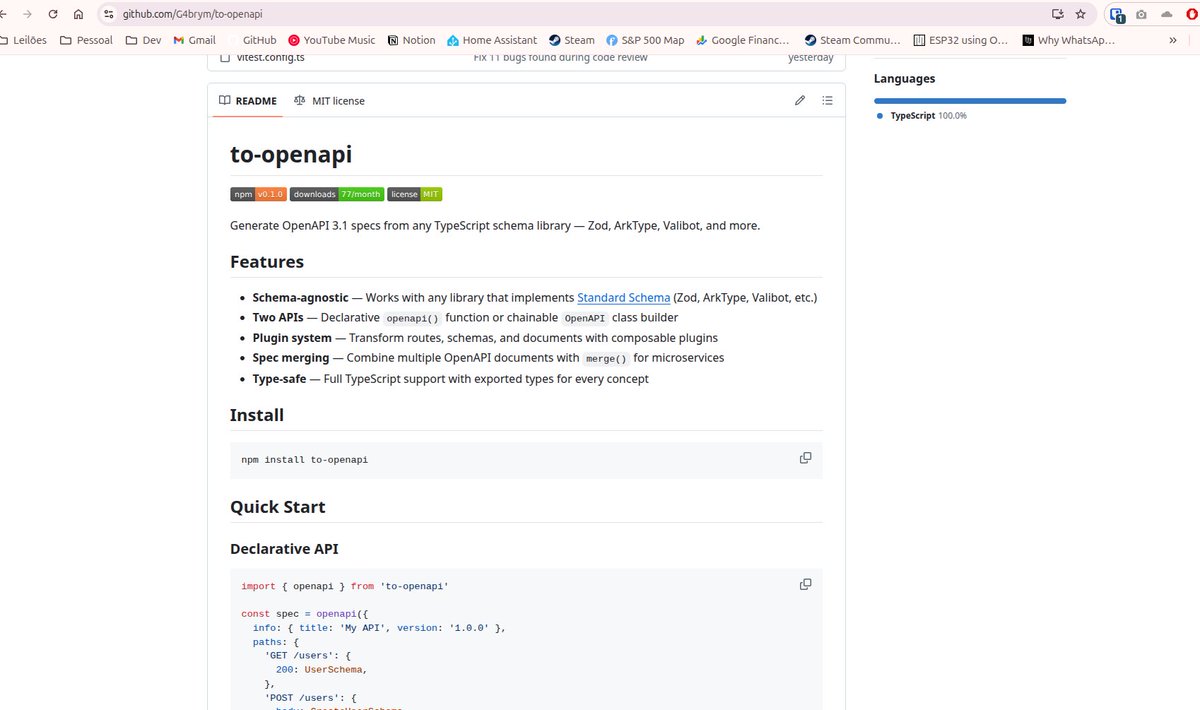The image size is (1200, 710).
Task: Open the README outline list icon
Action: (827, 101)
